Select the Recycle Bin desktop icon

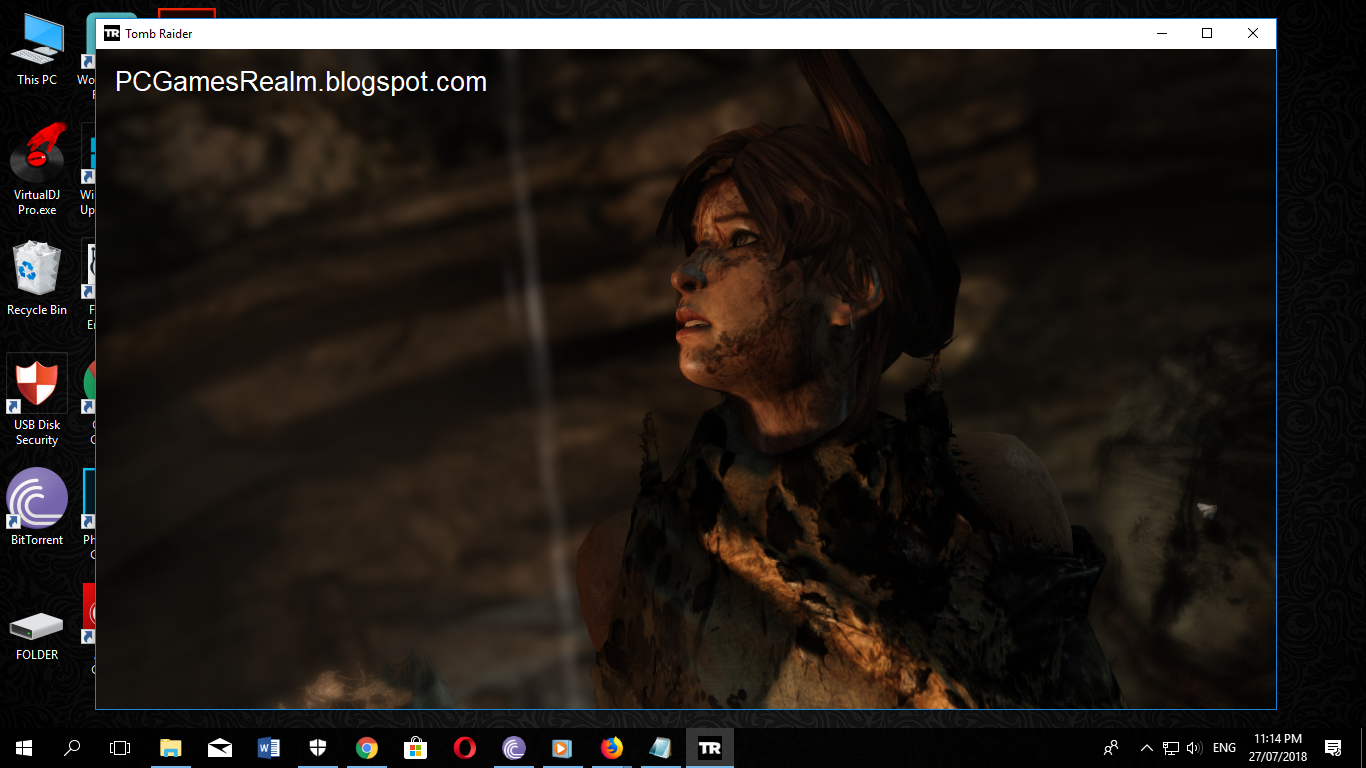(37, 279)
